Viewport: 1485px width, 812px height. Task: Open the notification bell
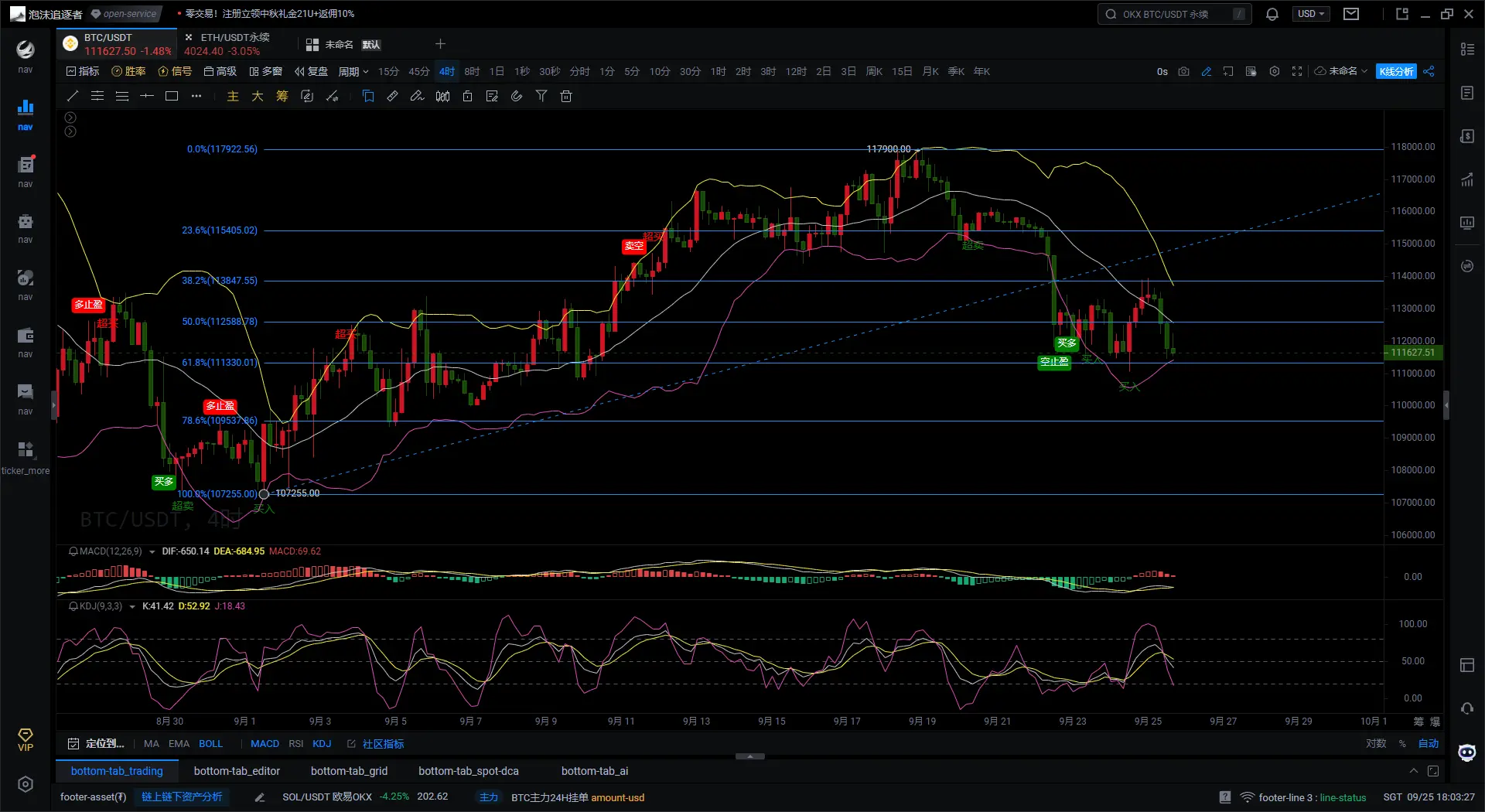1272,14
